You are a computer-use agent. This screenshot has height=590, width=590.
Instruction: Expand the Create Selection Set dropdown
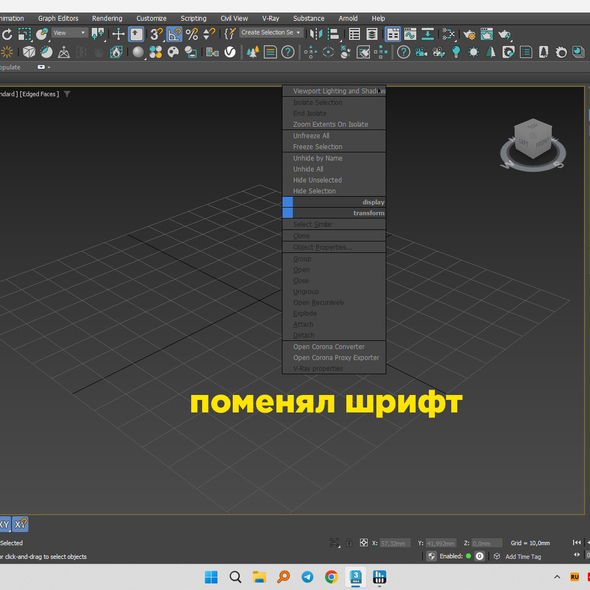(x=271, y=33)
